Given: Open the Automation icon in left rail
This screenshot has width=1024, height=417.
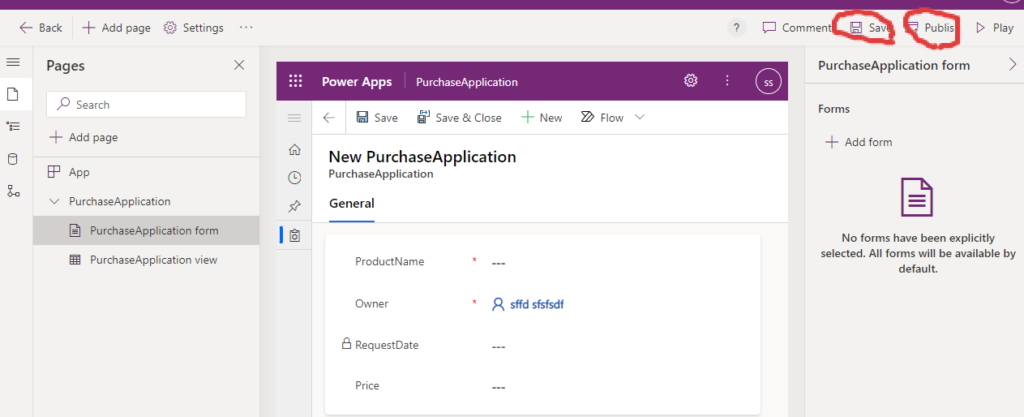Looking at the screenshot, I should [13, 191].
